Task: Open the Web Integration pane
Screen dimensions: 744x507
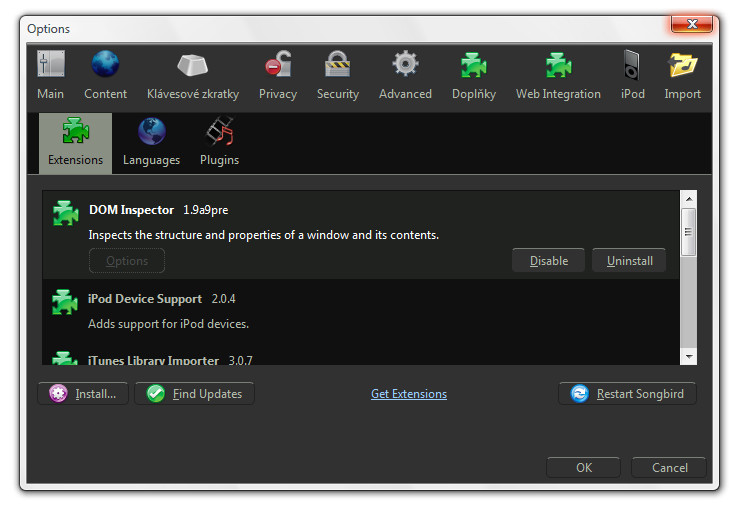Action: (558, 76)
